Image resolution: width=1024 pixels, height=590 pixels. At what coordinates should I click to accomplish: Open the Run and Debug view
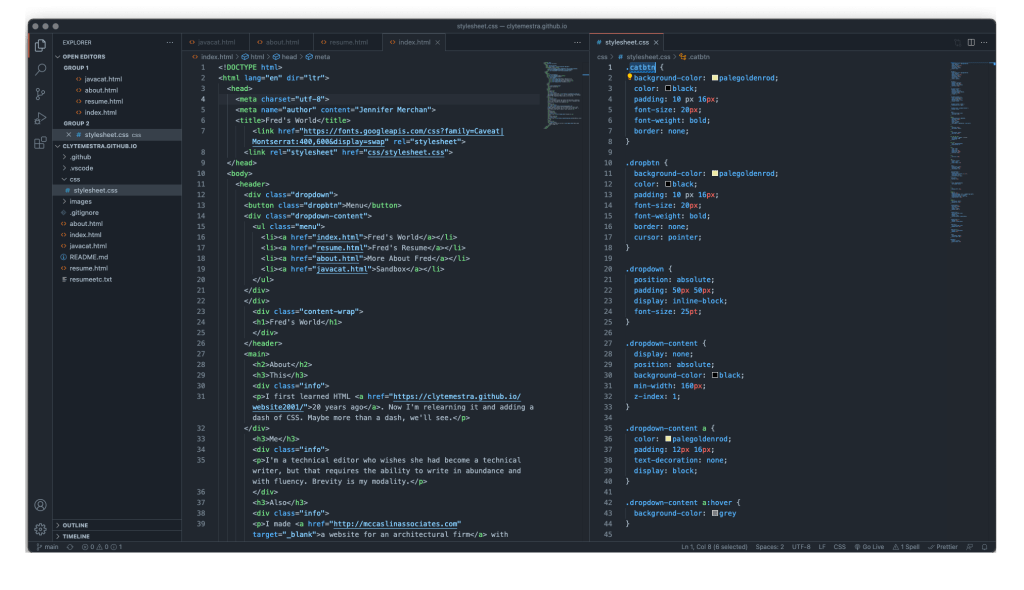pos(40,118)
